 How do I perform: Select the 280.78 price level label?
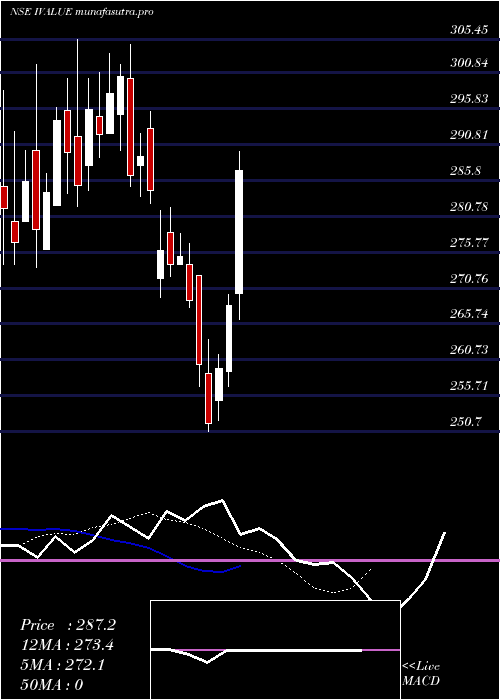(469, 207)
